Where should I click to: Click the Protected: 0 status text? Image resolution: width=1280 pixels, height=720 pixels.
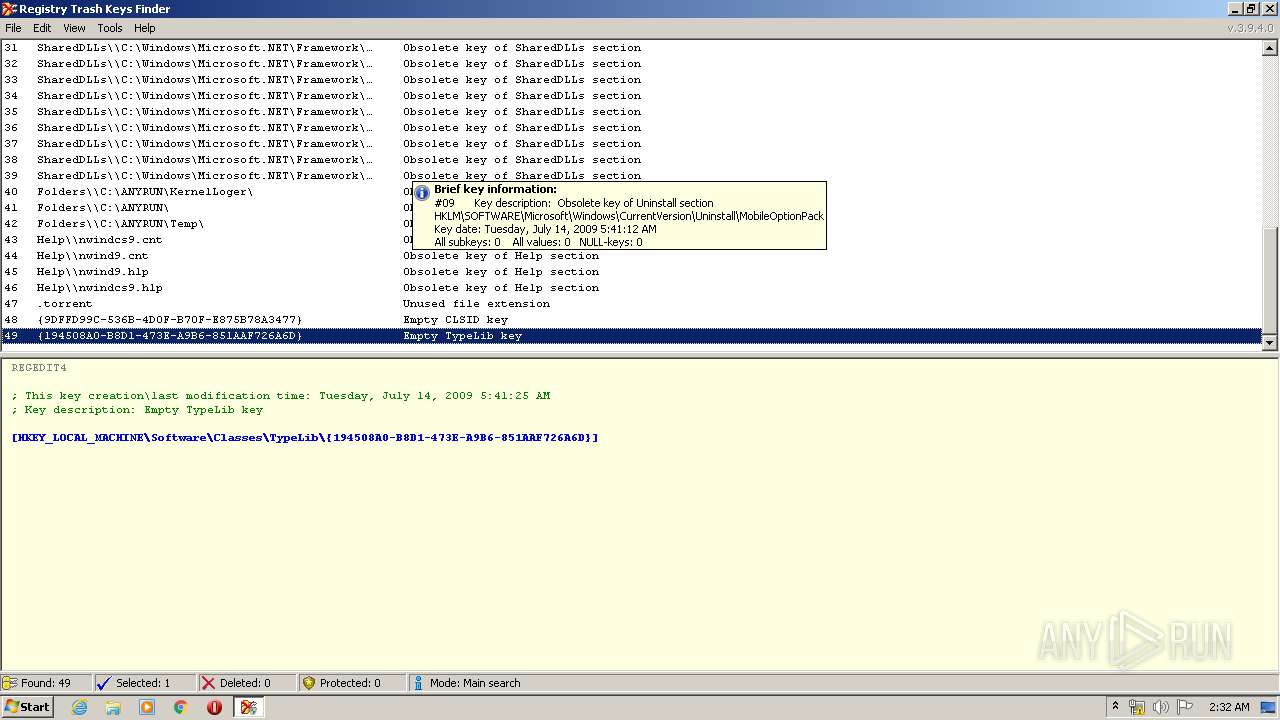pos(350,683)
